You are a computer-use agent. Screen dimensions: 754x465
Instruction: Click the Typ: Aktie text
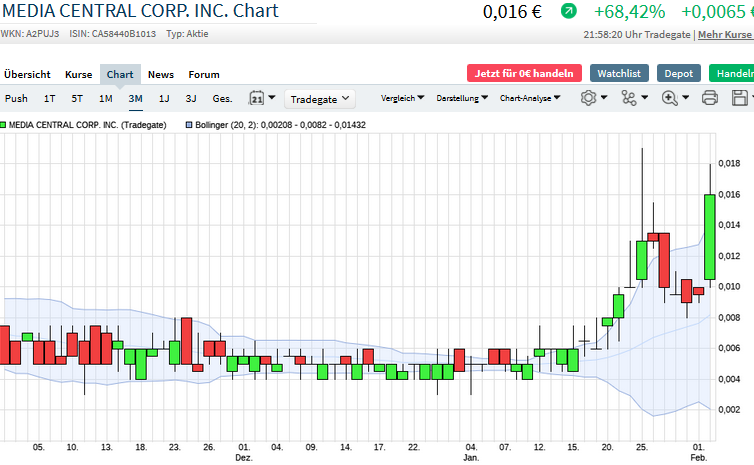point(187,34)
